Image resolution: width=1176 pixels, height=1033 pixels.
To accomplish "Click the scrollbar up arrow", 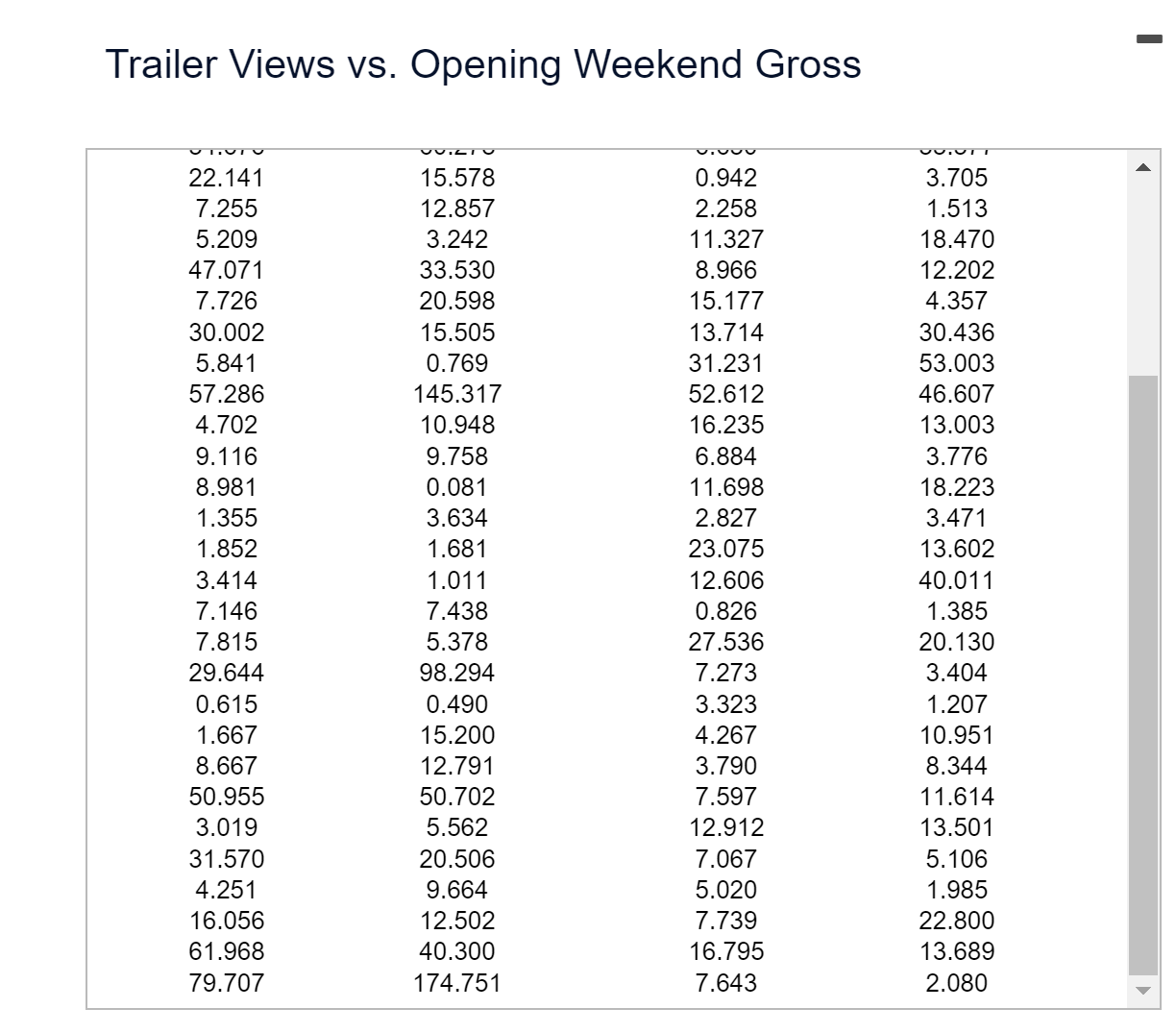I will tap(1143, 167).
